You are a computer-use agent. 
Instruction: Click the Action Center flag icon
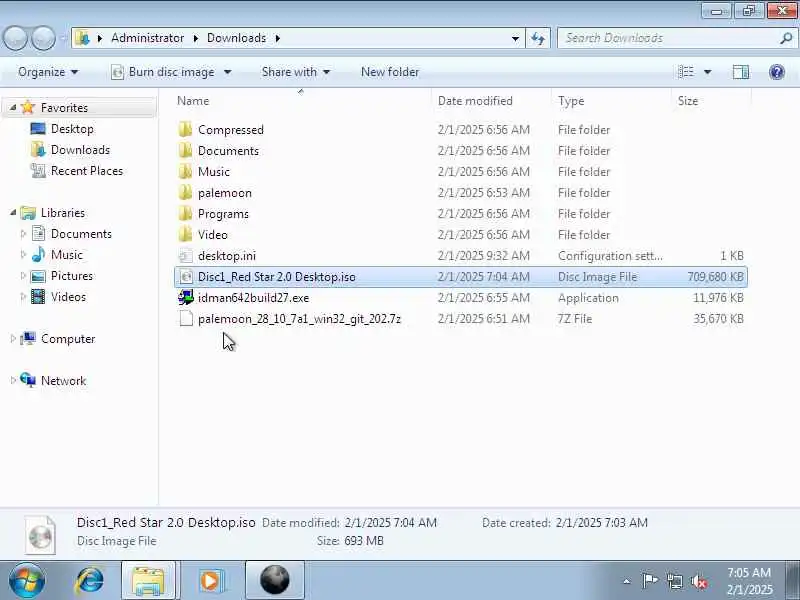[649, 581]
